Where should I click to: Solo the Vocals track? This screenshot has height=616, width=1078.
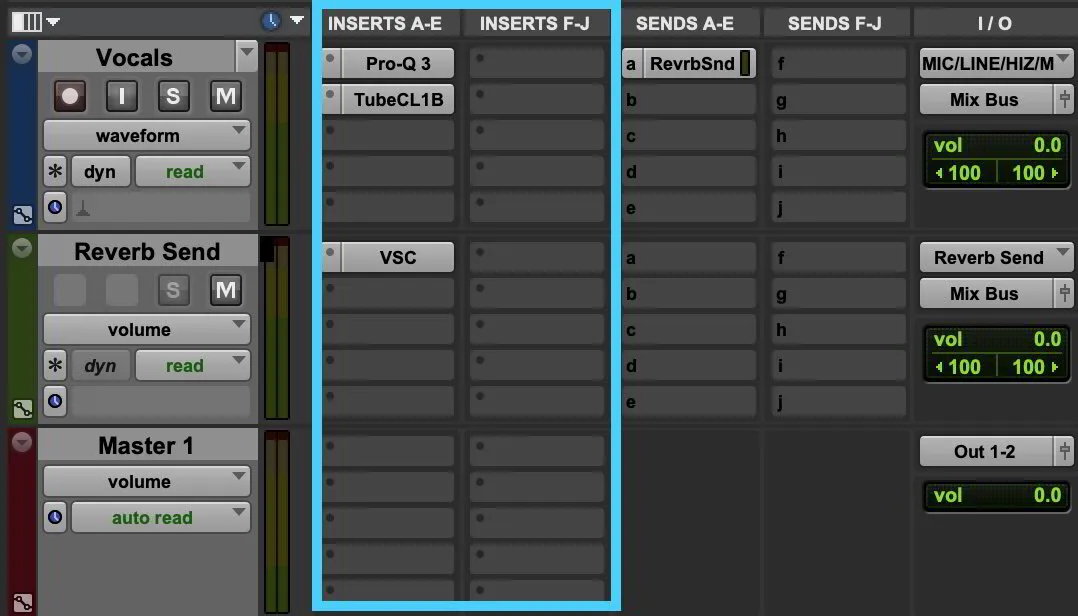172,96
